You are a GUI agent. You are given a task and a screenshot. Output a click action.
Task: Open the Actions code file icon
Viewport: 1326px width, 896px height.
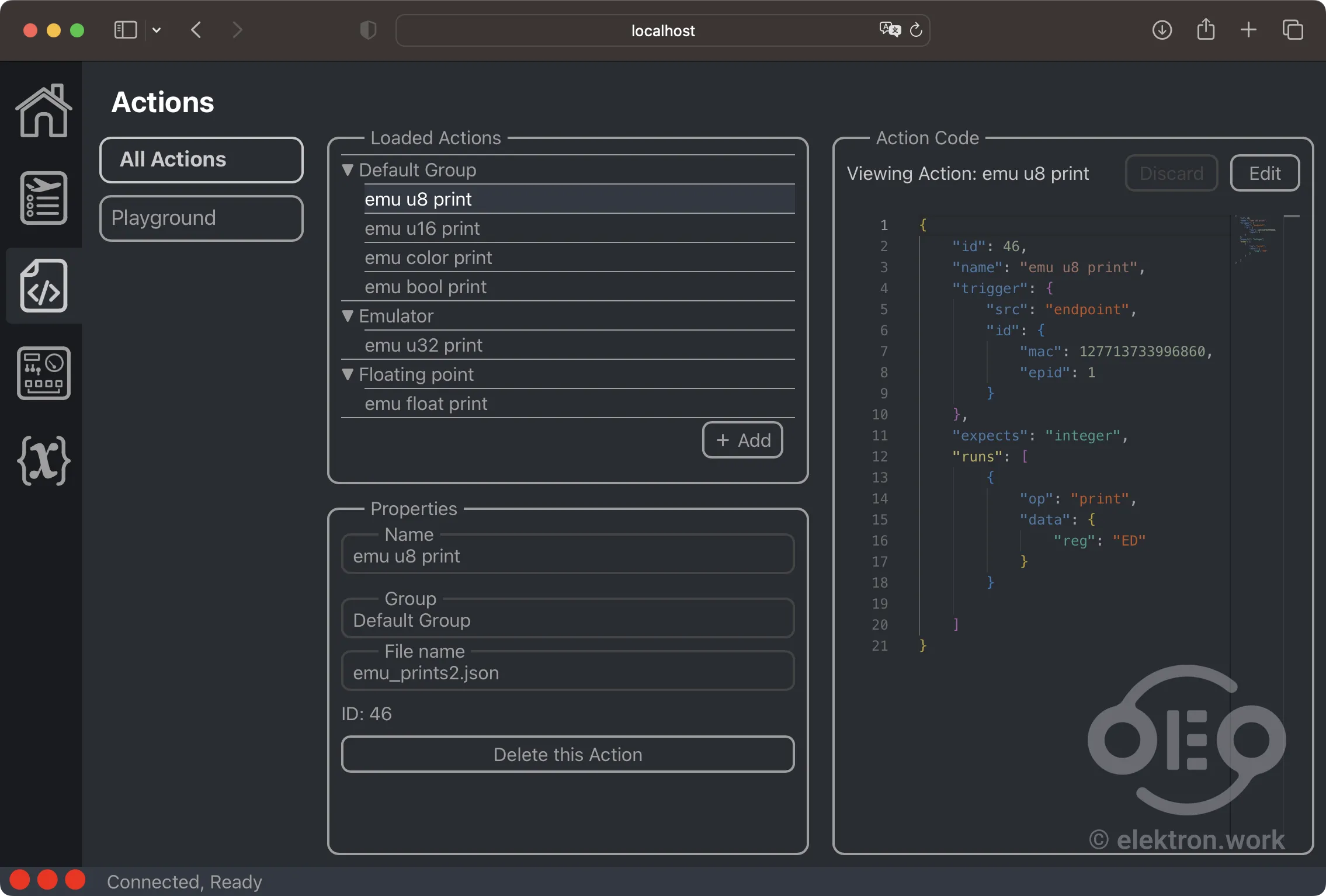[44, 286]
